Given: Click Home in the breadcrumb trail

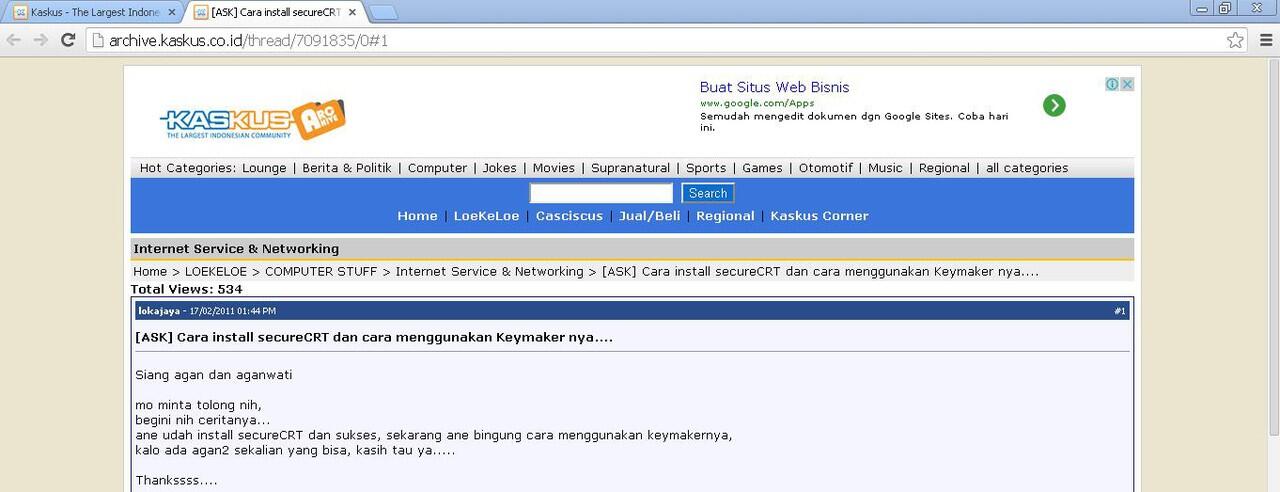Looking at the screenshot, I should [x=150, y=272].
